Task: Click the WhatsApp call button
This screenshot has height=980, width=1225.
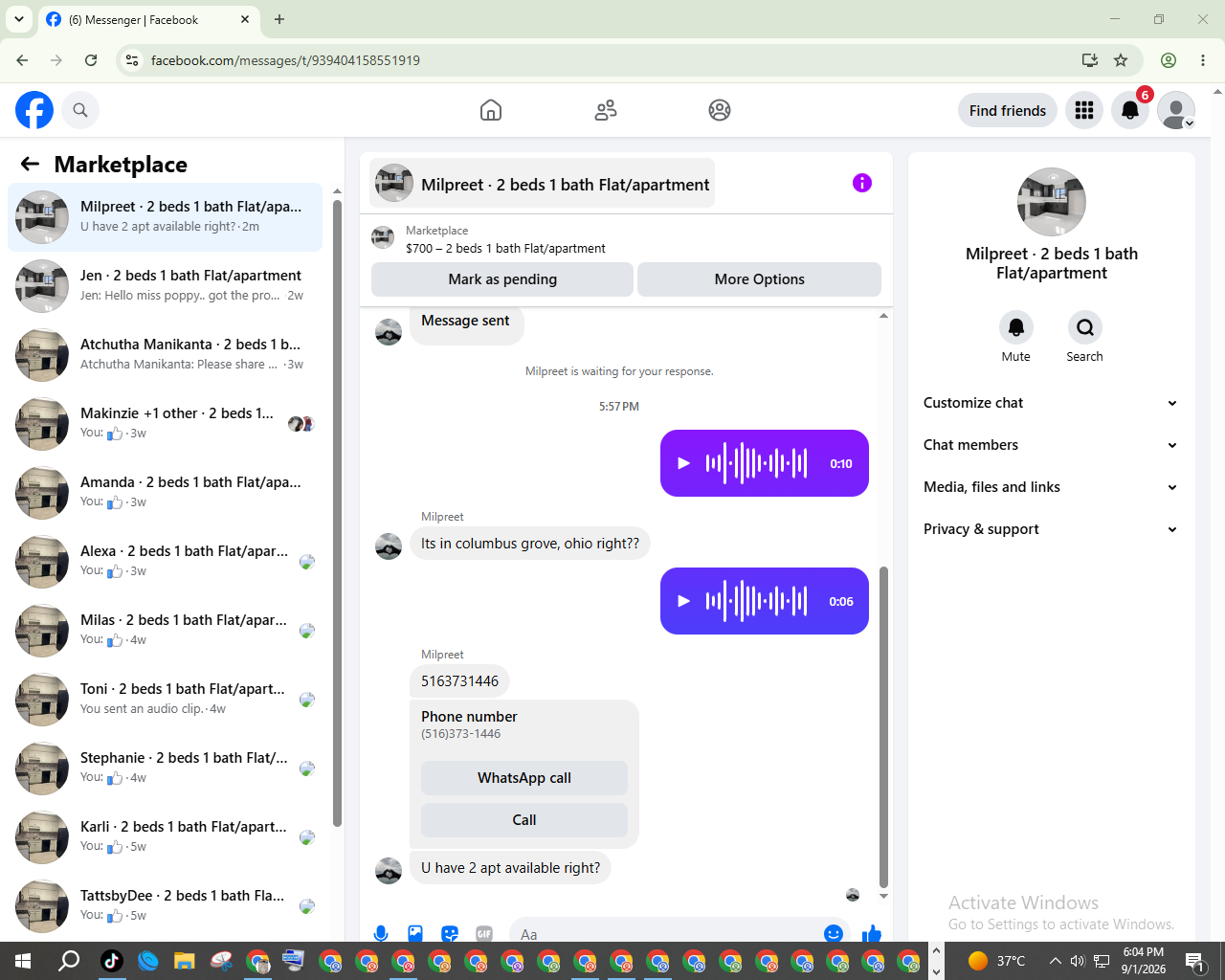Action: pos(524,778)
